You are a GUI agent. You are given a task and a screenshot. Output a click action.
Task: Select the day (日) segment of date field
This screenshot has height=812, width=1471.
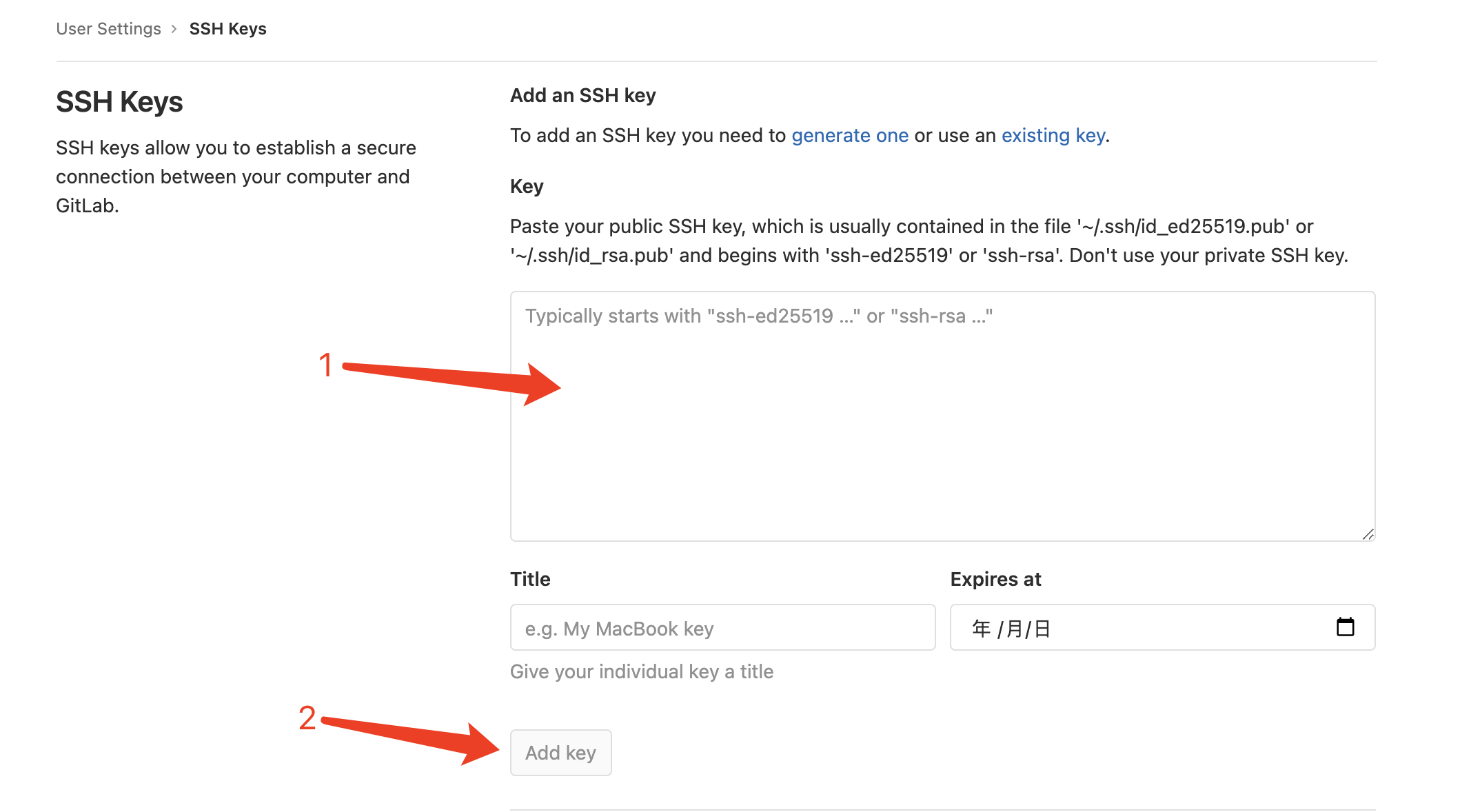click(1043, 627)
